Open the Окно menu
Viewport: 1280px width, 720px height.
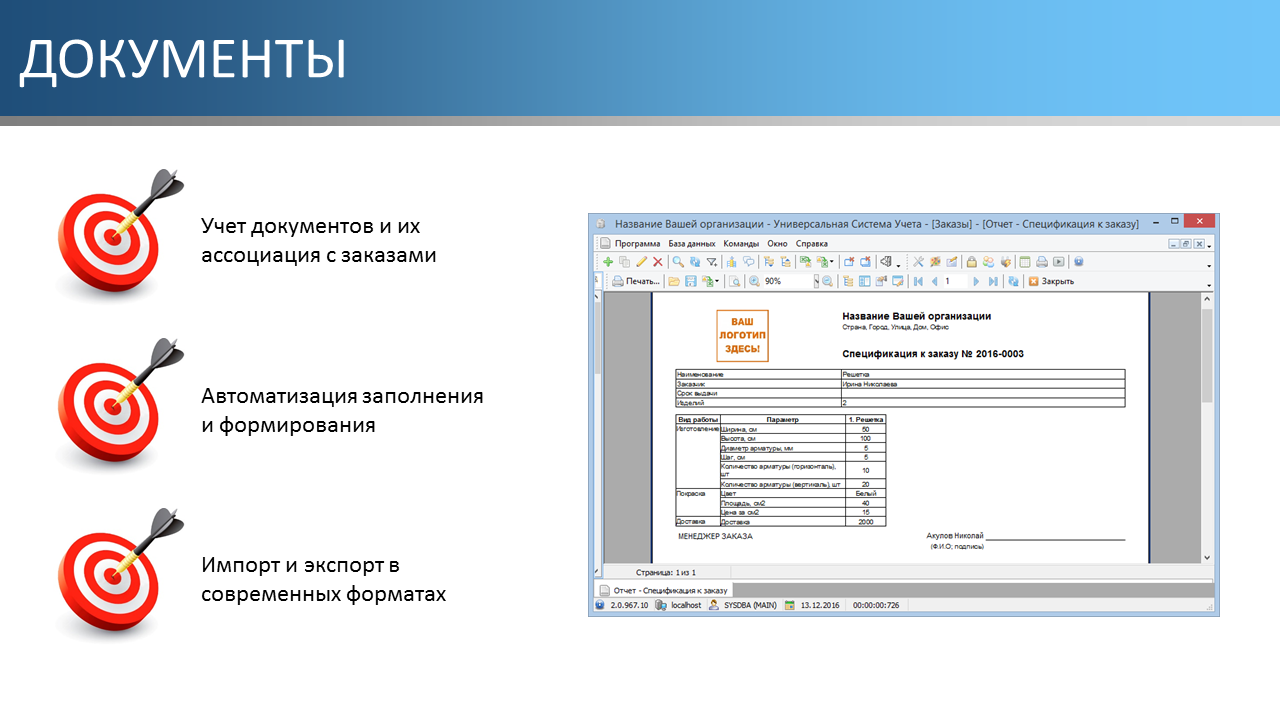point(778,243)
